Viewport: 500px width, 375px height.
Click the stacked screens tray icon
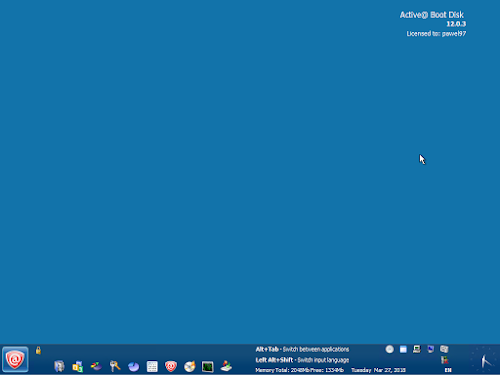(444, 349)
